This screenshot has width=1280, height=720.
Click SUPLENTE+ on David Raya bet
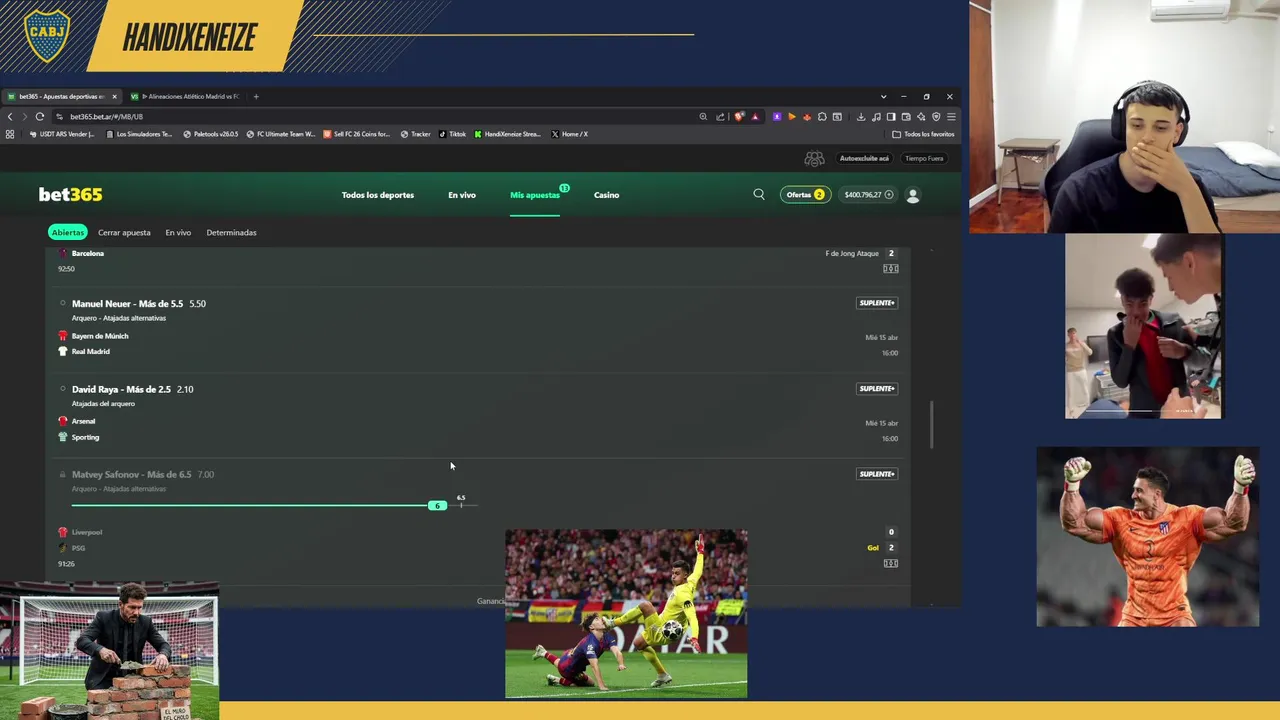tap(877, 388)
